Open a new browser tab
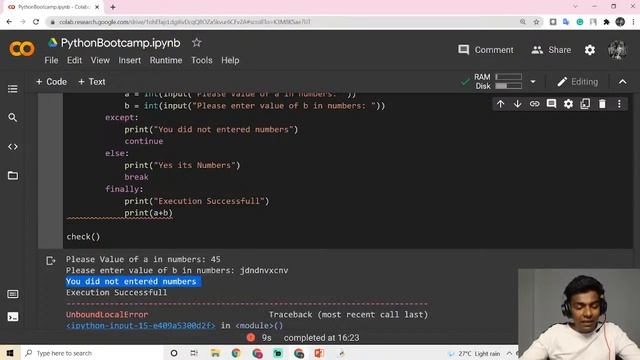Viewport: 640px width, 360px height. click(x=113, y=7)
